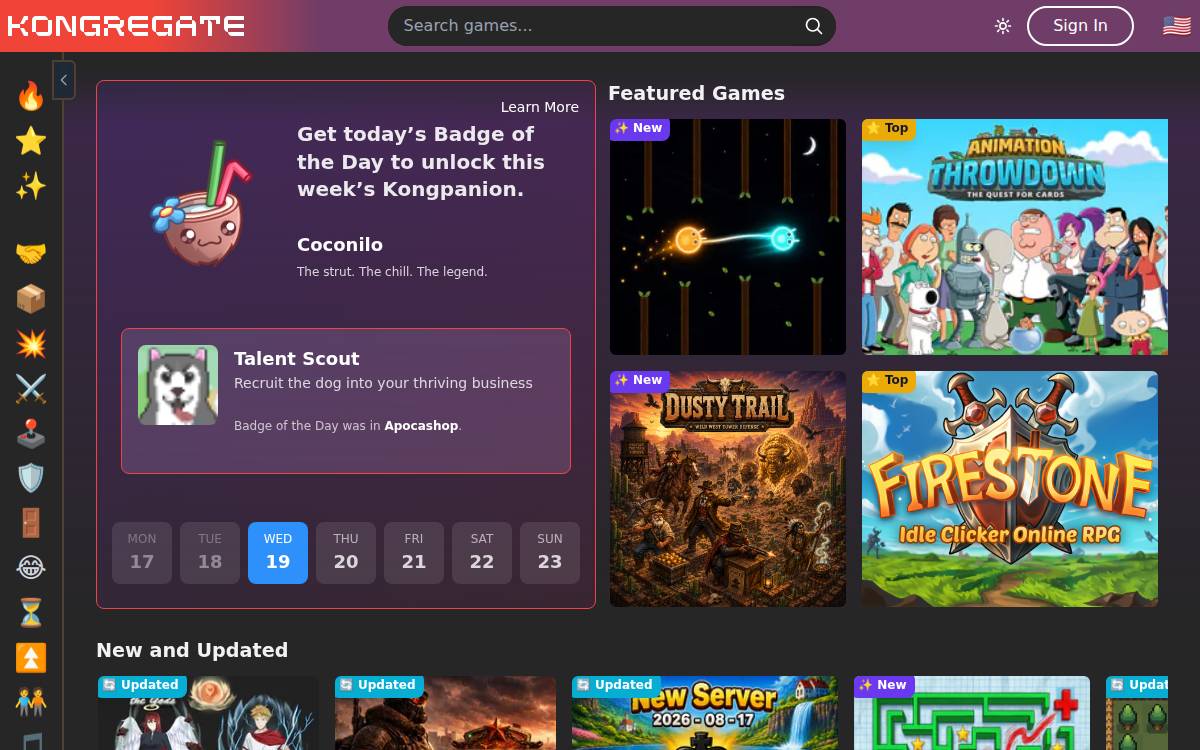
Task: Select Monday 17 day tab
Action: coord(142,552)
